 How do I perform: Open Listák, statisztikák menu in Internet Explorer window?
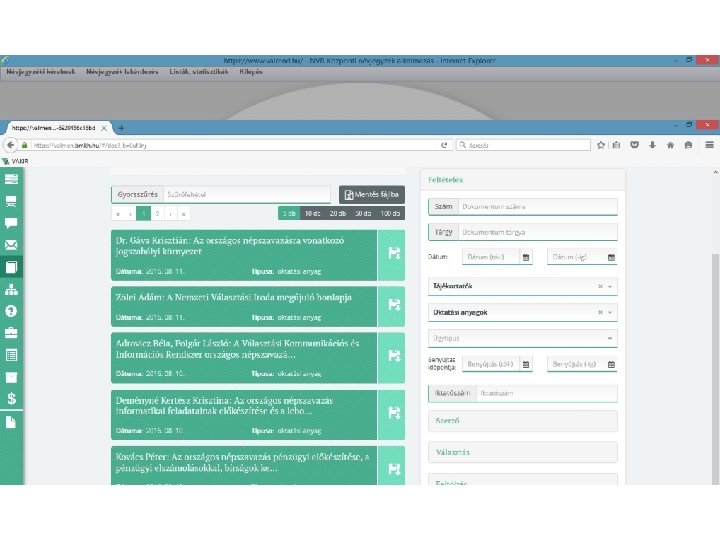198,72
